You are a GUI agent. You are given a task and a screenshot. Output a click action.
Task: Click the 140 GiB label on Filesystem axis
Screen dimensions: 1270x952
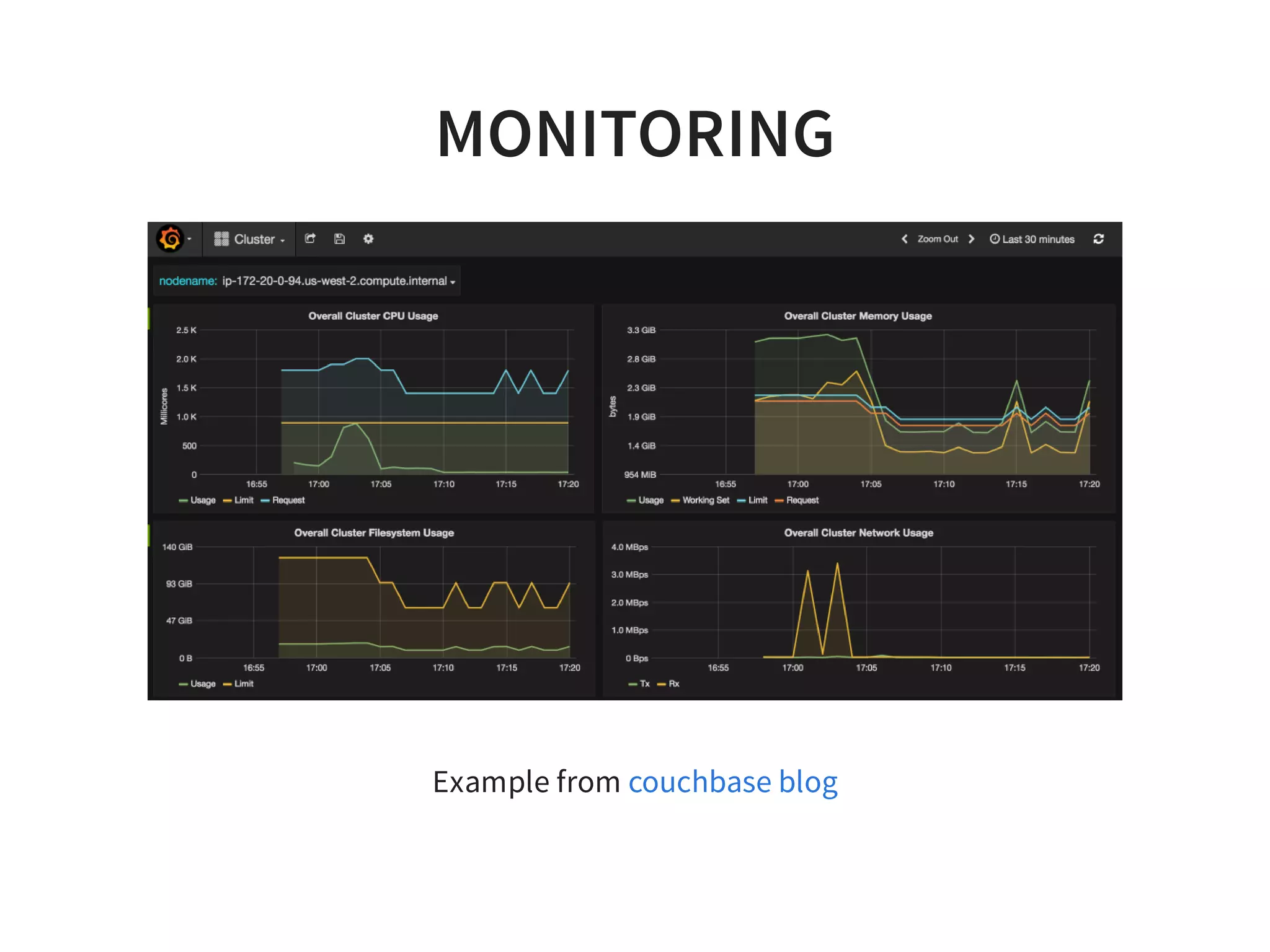click(x=177, y=547)
